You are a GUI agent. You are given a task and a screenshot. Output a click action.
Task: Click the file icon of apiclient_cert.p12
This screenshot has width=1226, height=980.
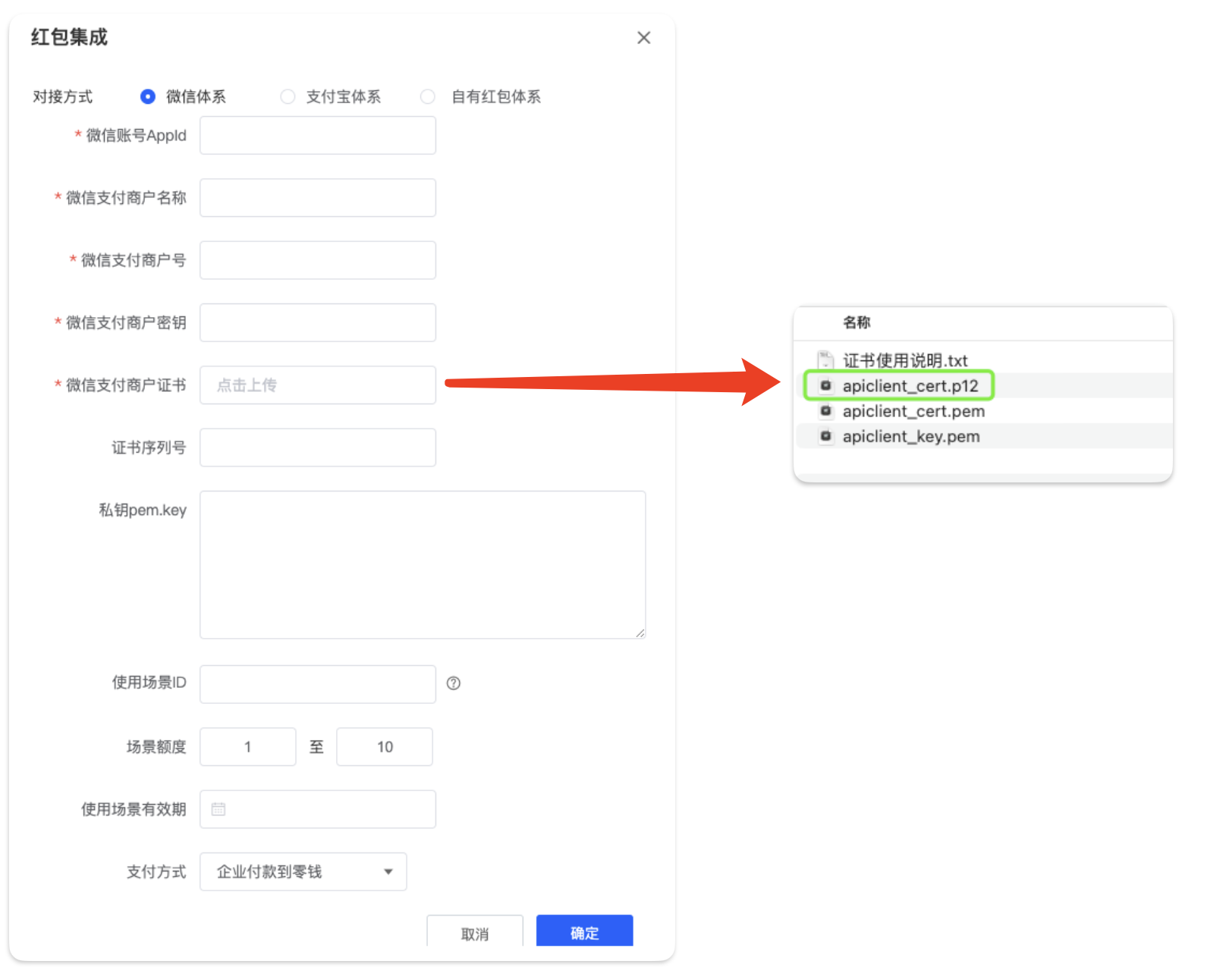pos(825,385)
